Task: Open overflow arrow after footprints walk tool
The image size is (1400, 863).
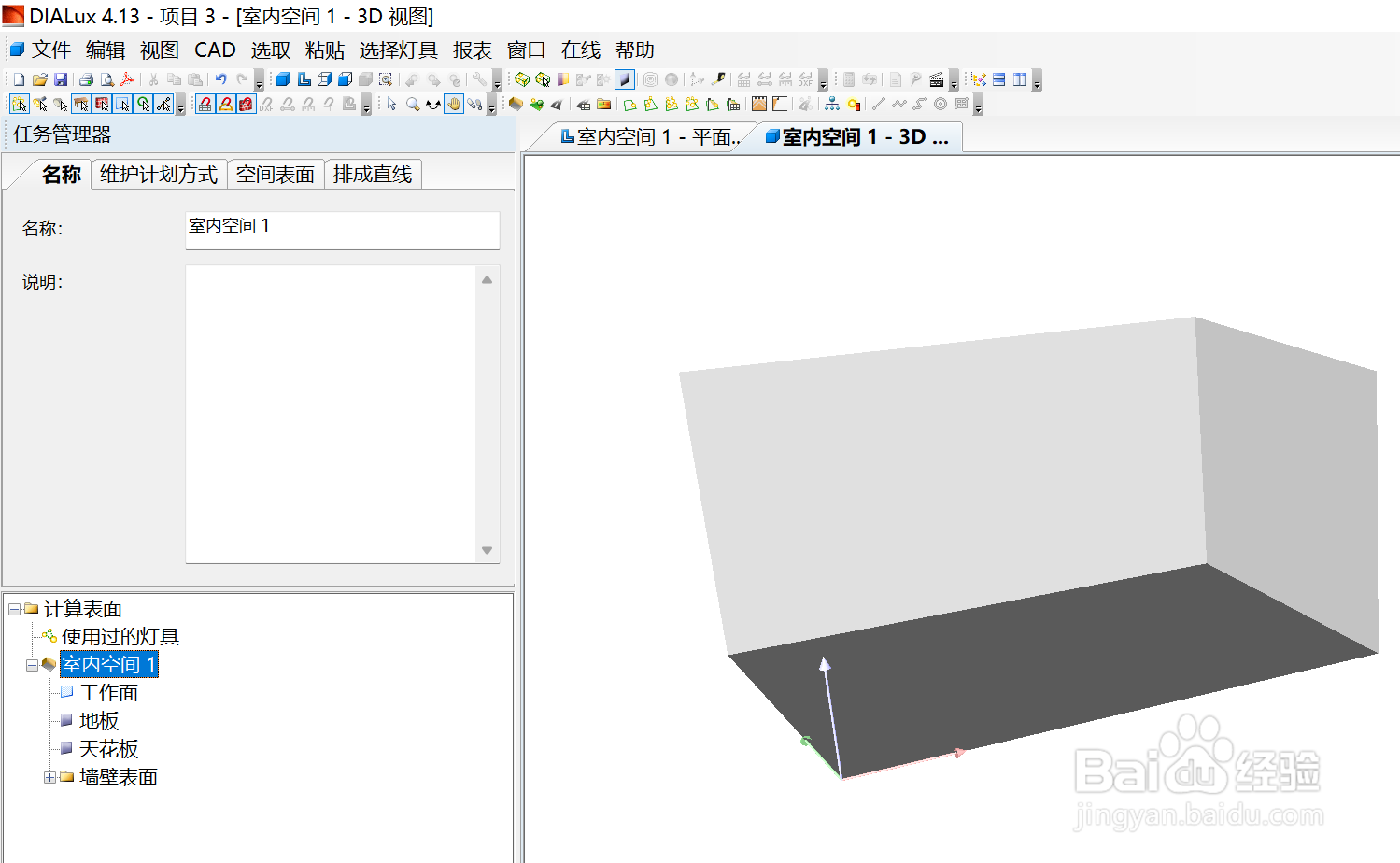Action: click(491, 106)
